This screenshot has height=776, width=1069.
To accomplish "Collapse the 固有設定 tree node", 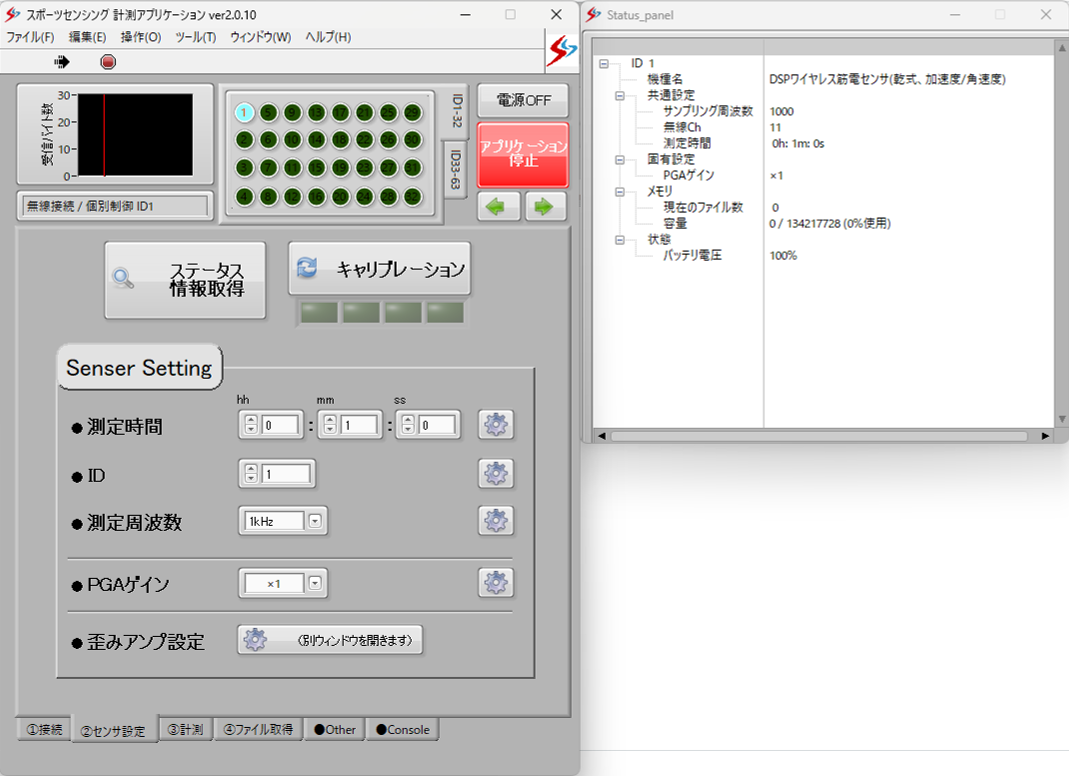I will [620, 160].
